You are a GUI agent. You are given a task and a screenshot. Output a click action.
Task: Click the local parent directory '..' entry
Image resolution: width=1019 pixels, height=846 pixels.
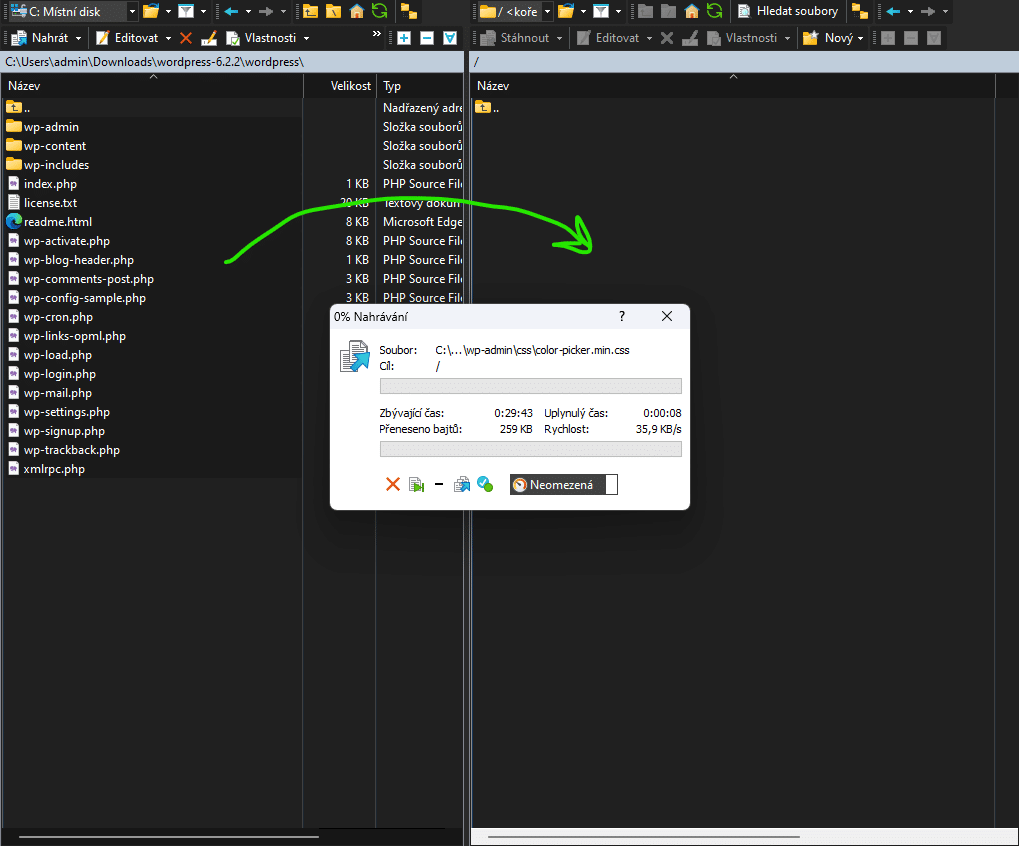pyautogui.click(x=18, y=108)
